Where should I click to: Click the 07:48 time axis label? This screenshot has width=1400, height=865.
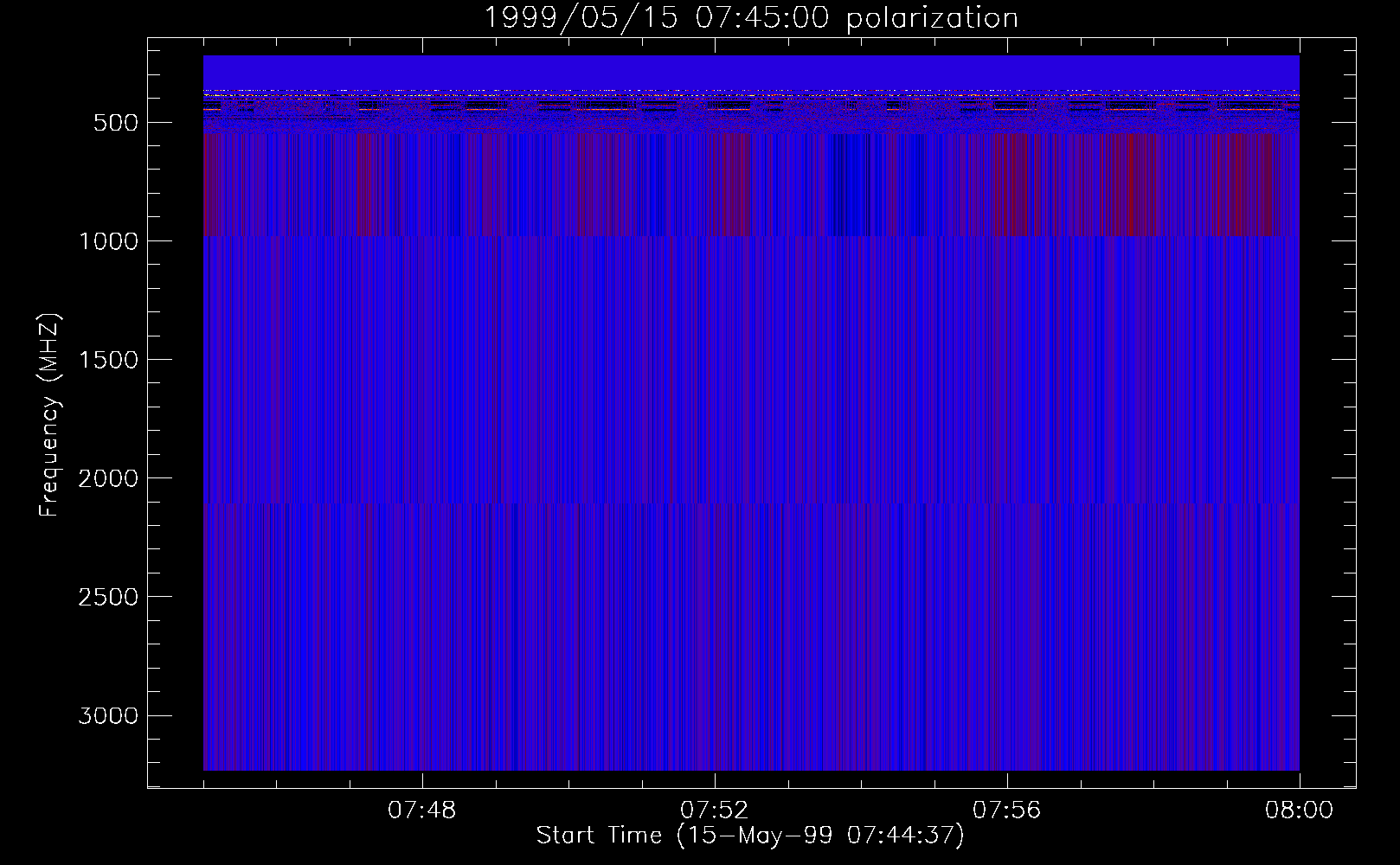(x=422, y=811)
